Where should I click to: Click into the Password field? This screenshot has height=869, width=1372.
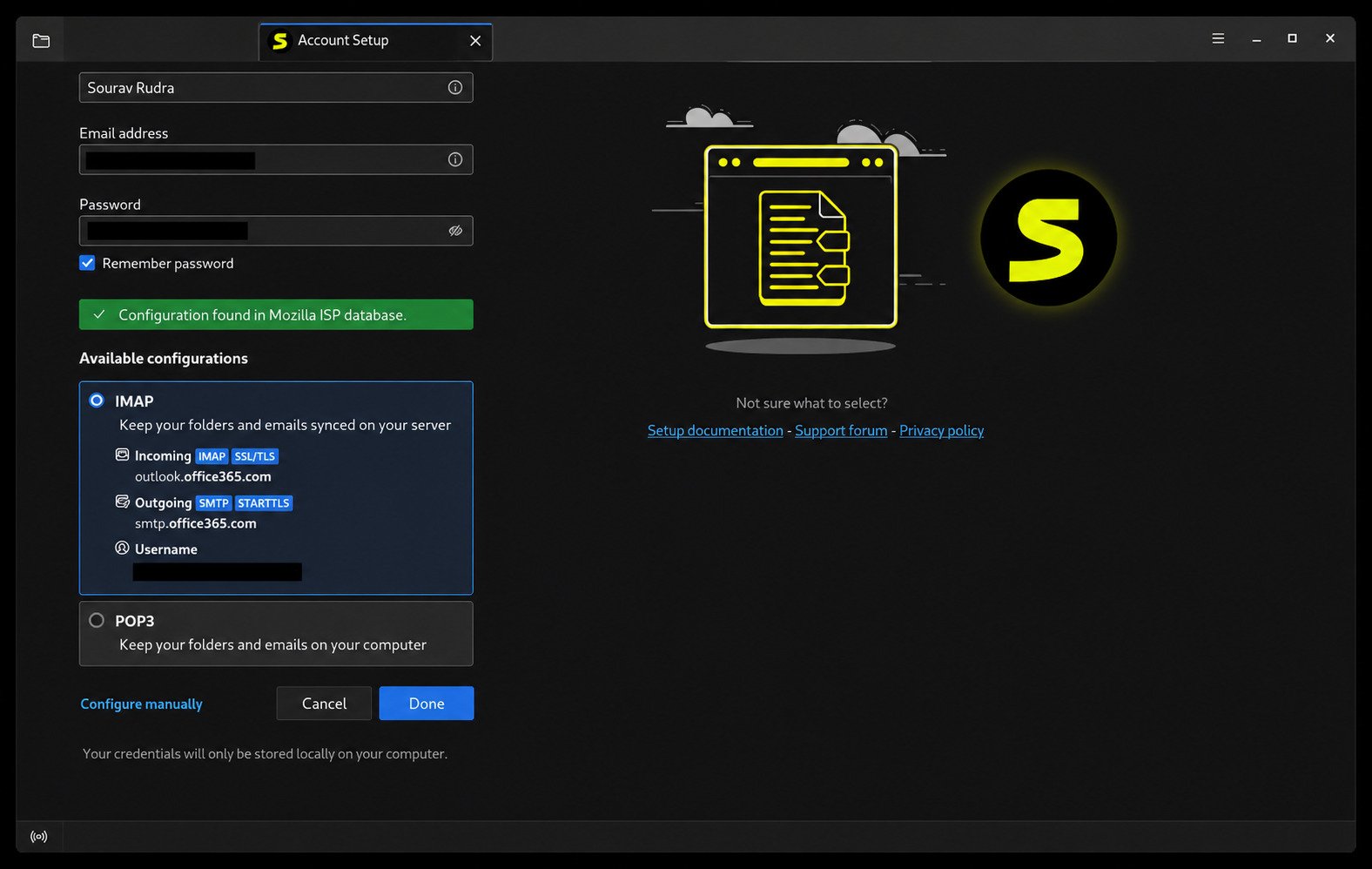(276, 231)
